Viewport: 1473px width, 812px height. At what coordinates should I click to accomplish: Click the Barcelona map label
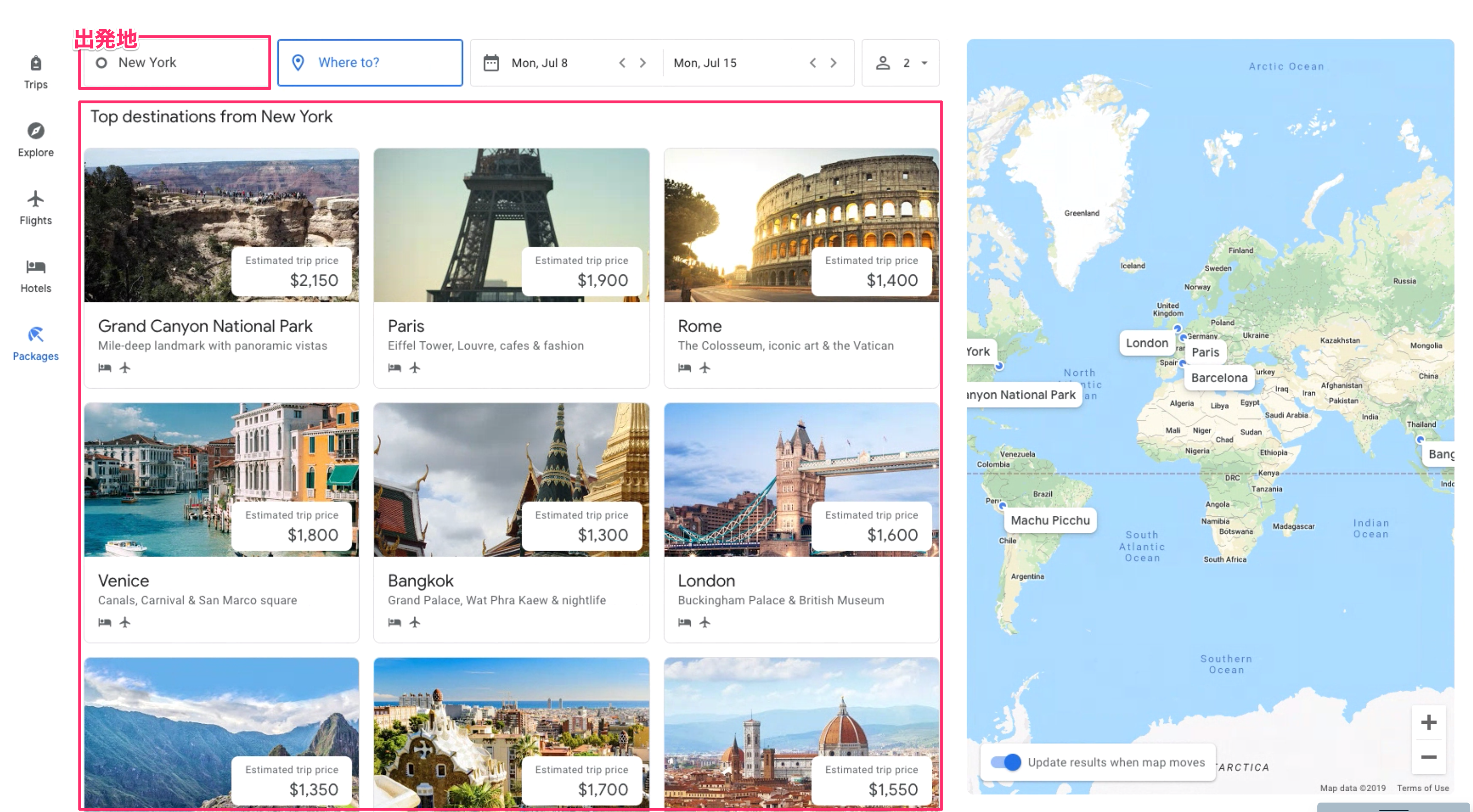[x=1219, y=378]
